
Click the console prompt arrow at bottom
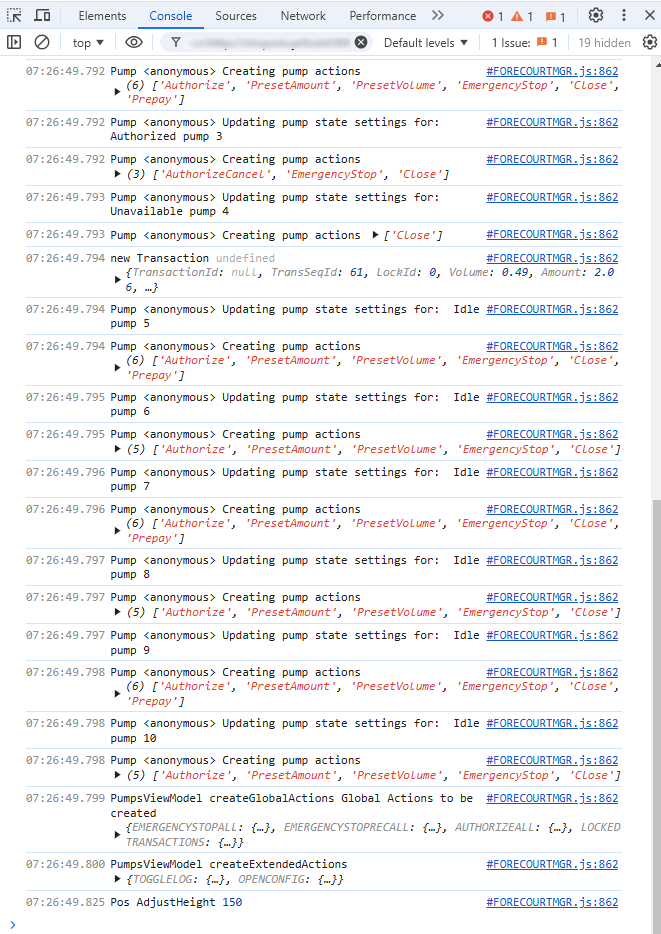pyautogui.click(x=13, y=924)
